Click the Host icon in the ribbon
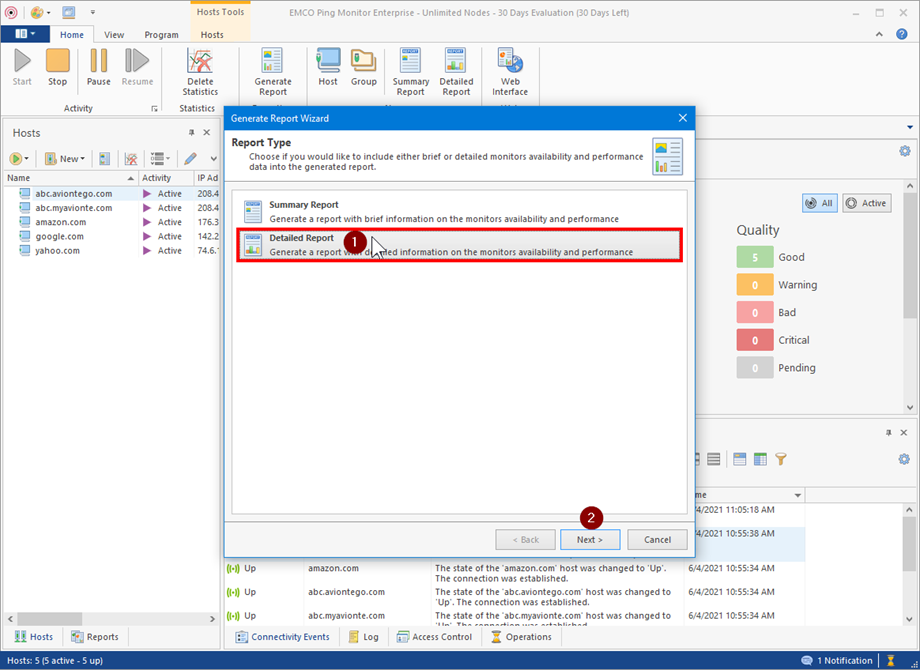Viewport: 920px width, 670px height. coord(328,67)
